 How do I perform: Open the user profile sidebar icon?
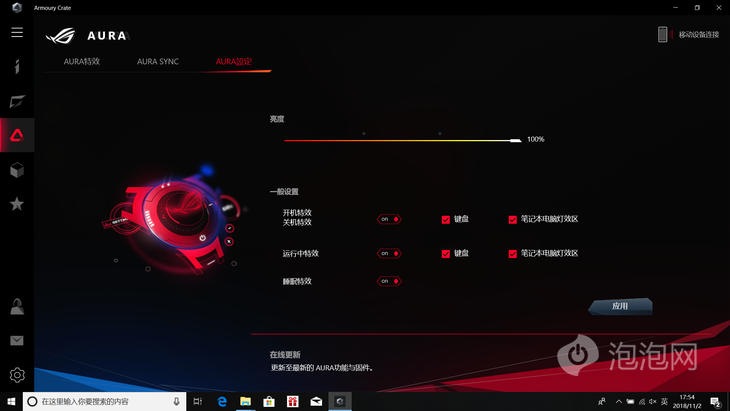pyautogui.click(x=17, y=306)
